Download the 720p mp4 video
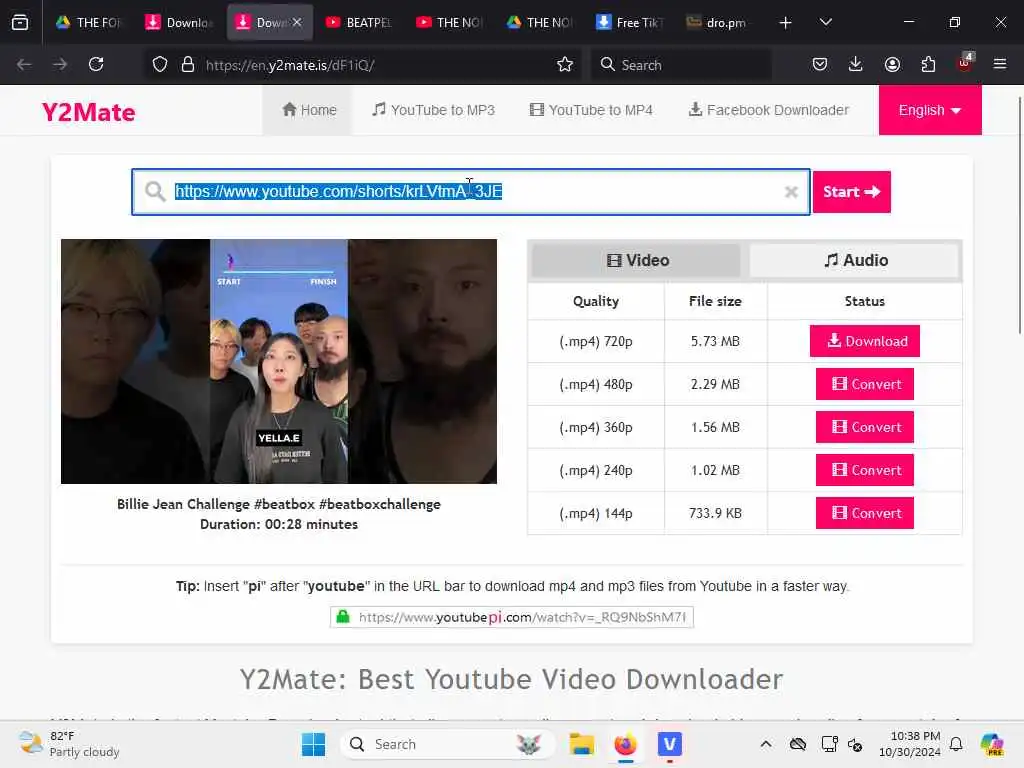Screen dimensions: 1024x768 point(865,341)
